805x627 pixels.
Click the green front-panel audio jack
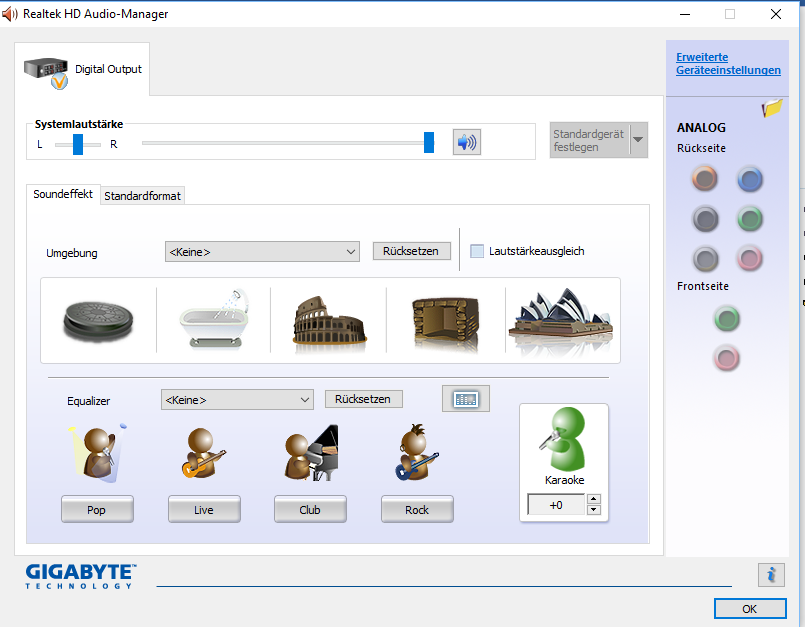(x=726, y=319)
